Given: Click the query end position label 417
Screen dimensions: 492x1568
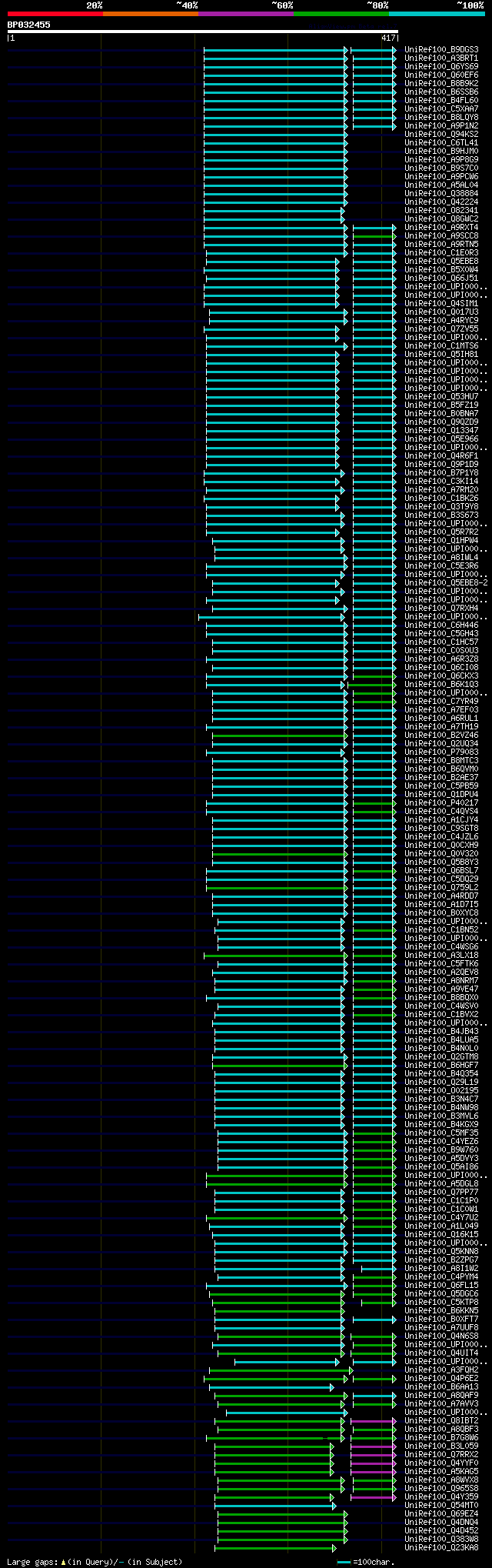Looking at the screenshot, I should pos(388,38).
